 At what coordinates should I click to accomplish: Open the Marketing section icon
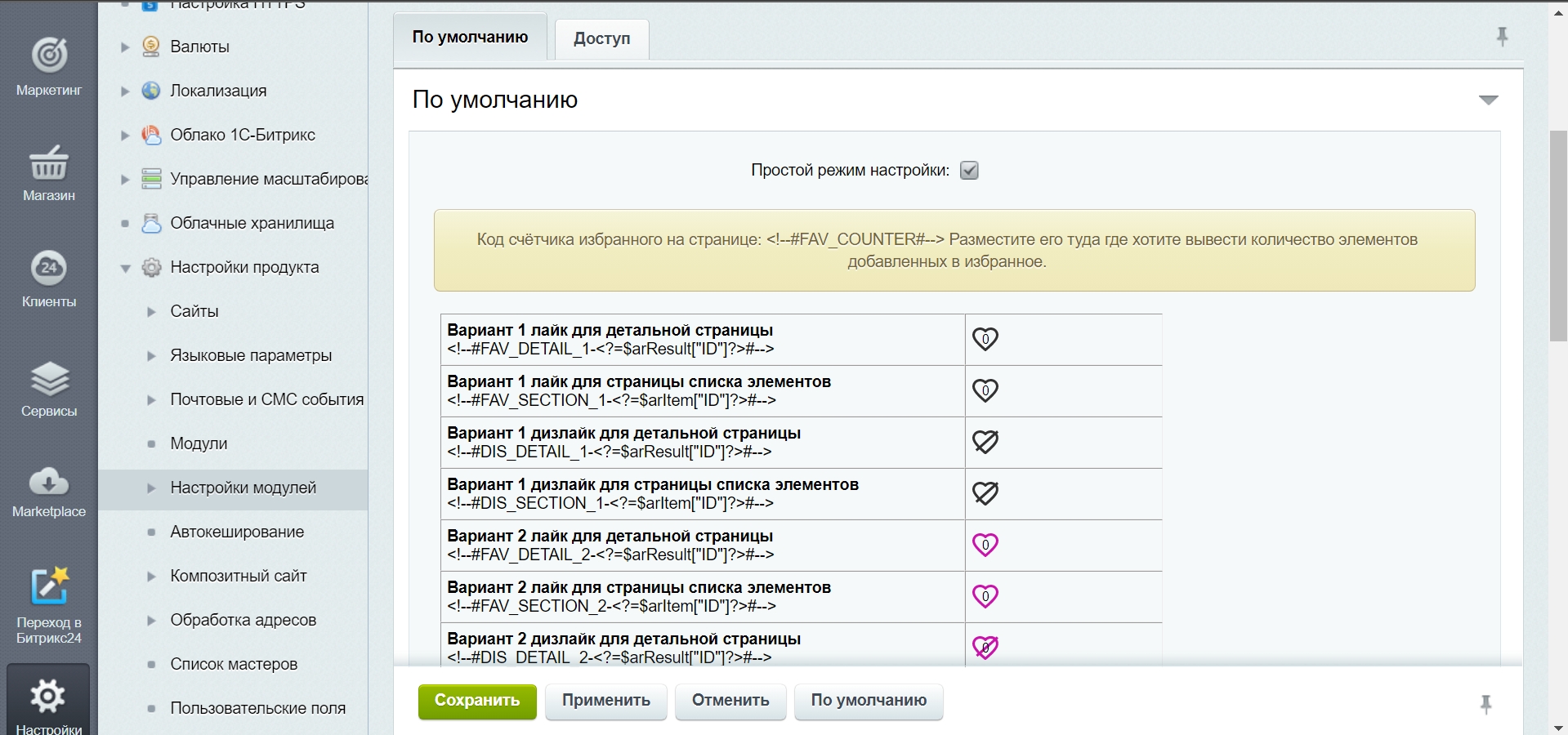[x=49, y=56]
